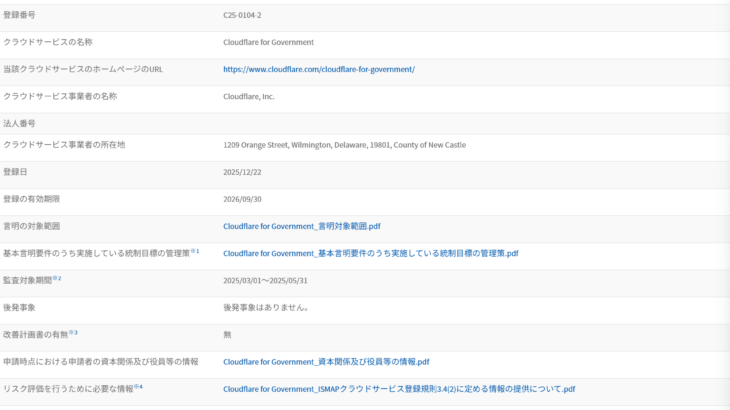Click the 登録日 label
Viewport: 730px width, 410px height.
[15, 172]
